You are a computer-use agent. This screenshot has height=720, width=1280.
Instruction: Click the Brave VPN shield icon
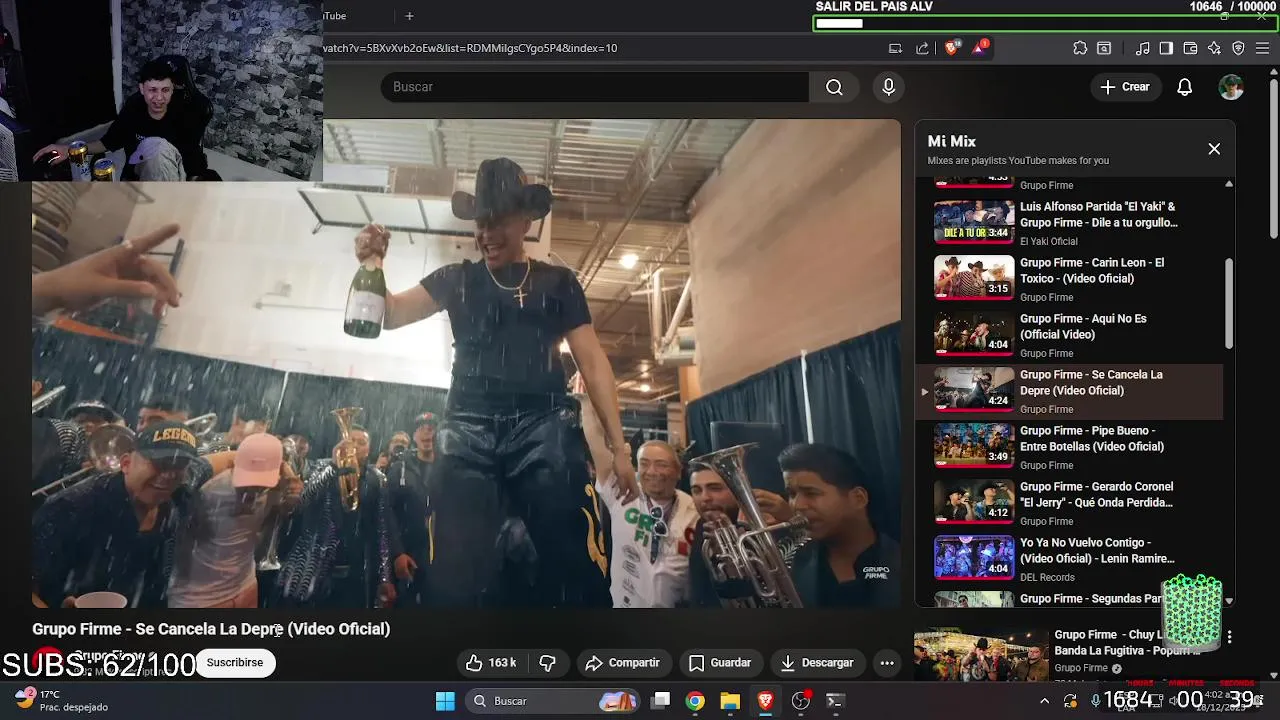(1238, 48)
